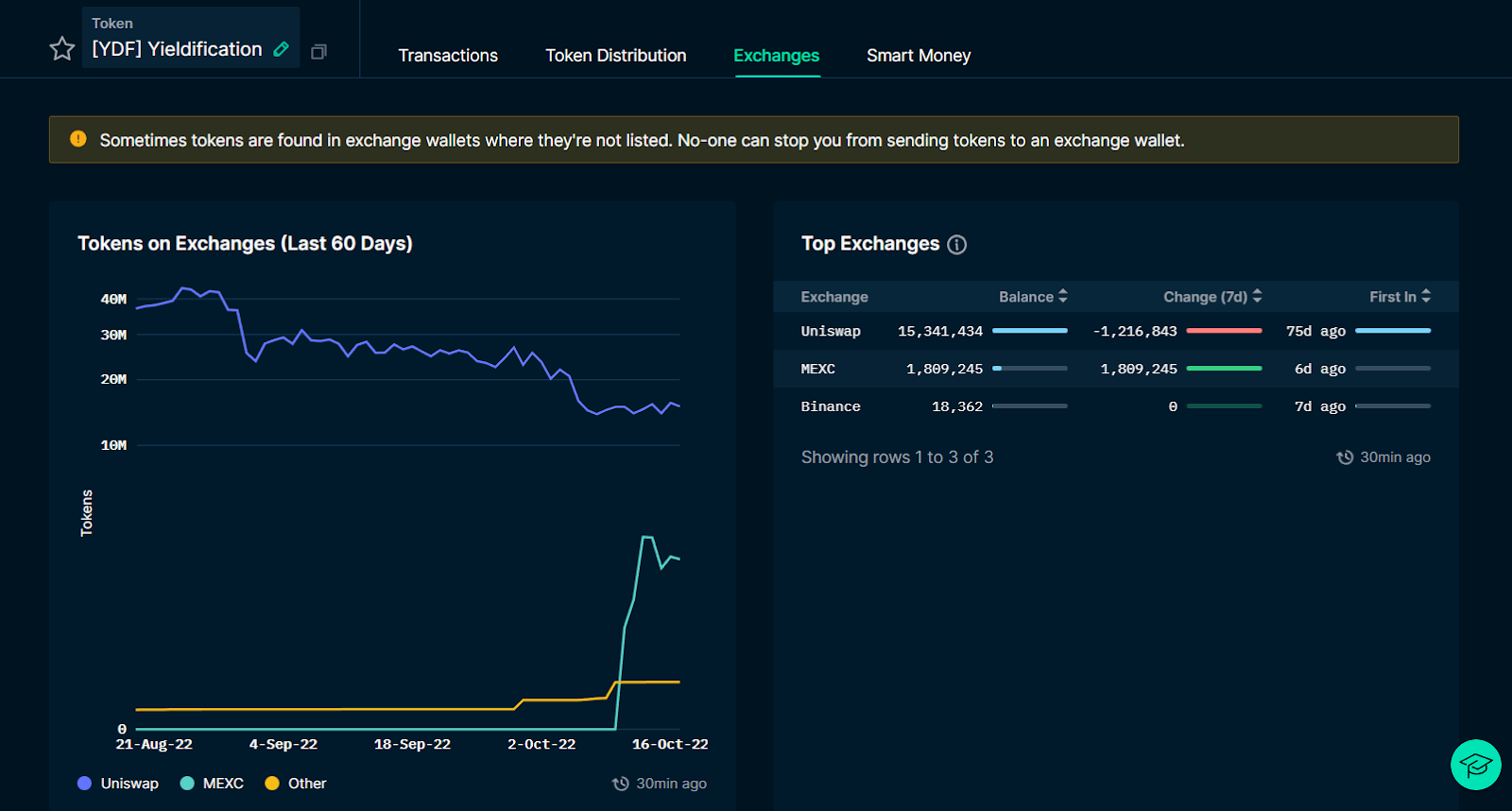Toggle Other series in chart legend

click(x=296, y=784)
